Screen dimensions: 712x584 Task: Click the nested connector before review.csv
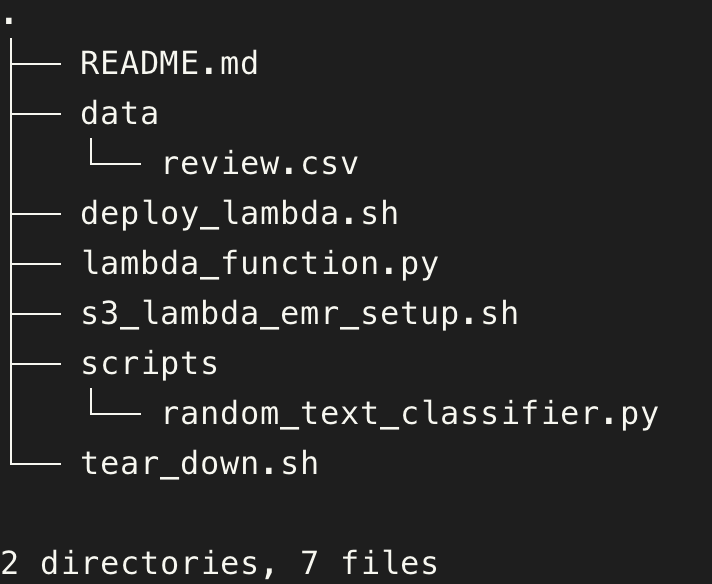click(x=116, y=160)
